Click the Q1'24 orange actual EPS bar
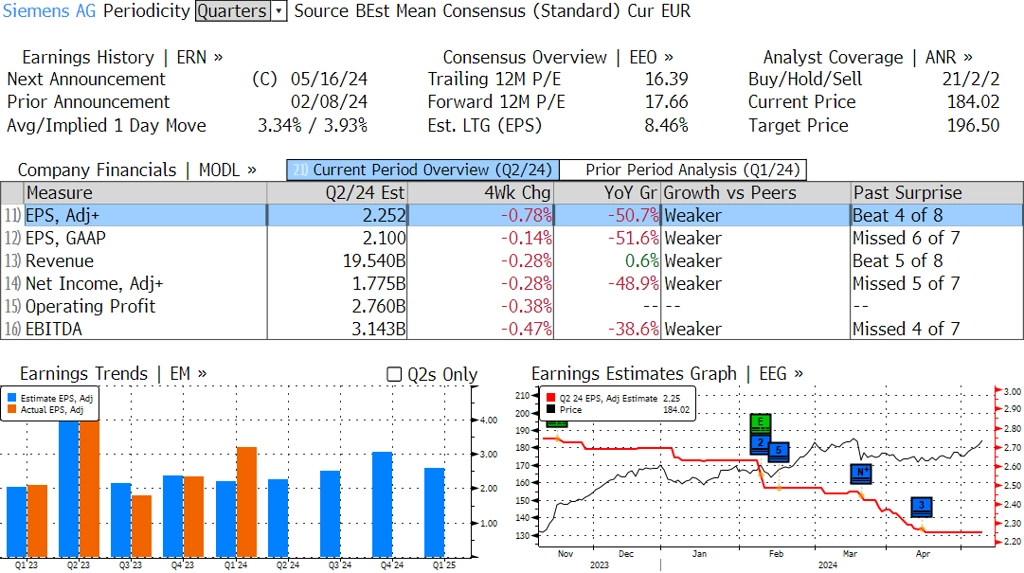1024x573 pixels. coord(246,502)
